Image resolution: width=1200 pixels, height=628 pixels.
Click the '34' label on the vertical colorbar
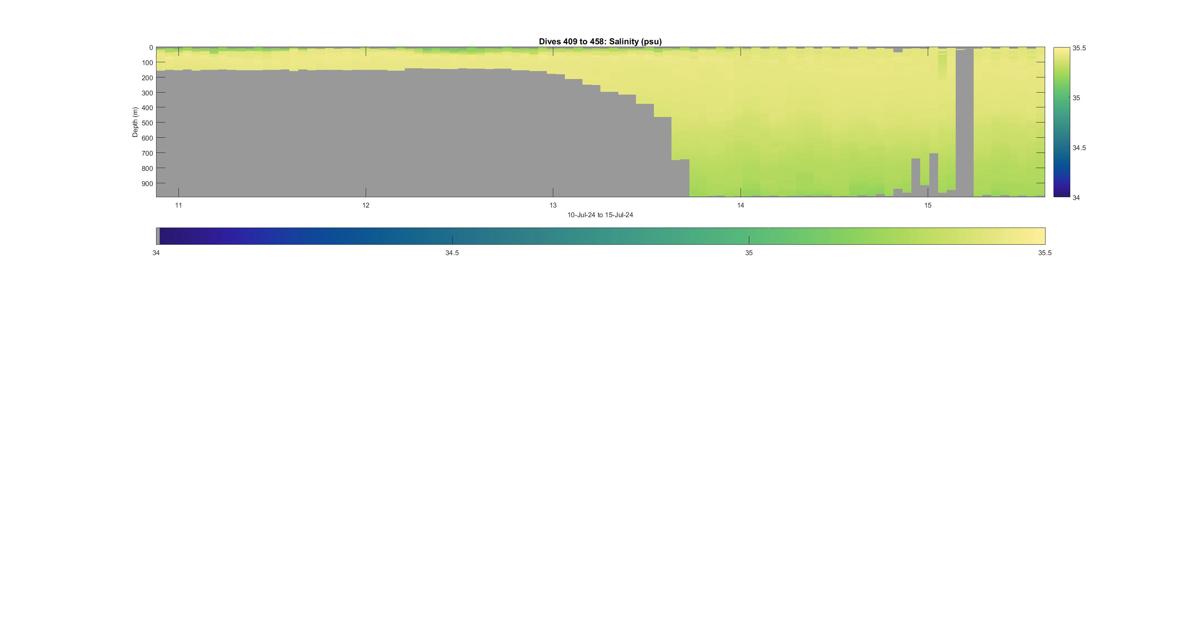(x=1076, y=197)
